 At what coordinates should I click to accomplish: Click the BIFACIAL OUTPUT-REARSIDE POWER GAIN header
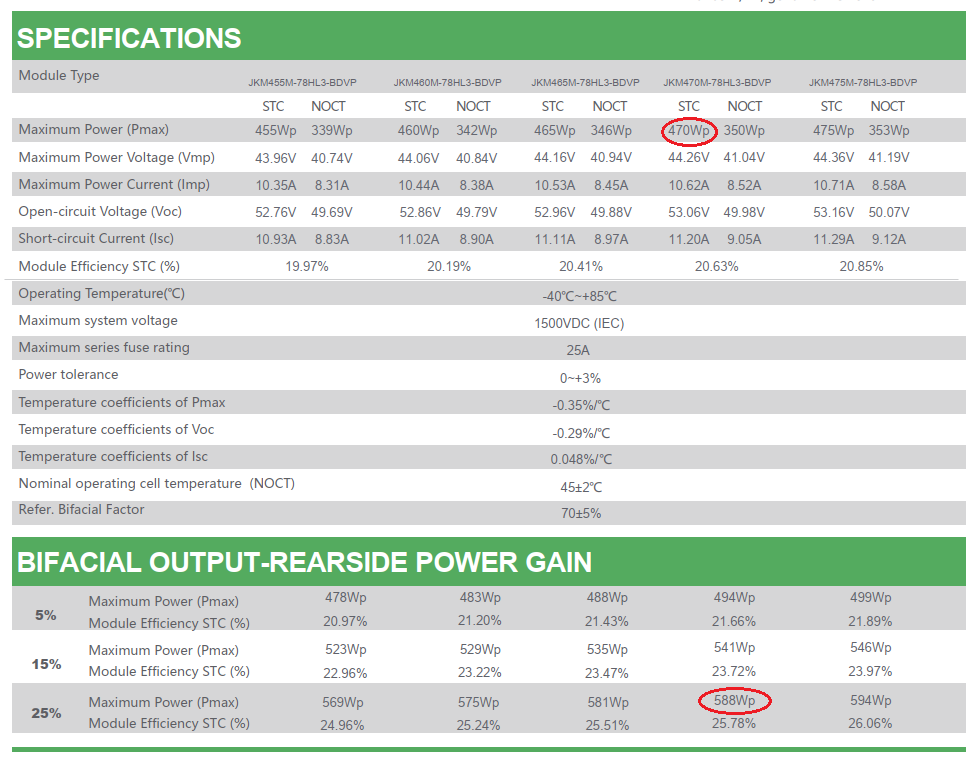[x=304, y=562]
